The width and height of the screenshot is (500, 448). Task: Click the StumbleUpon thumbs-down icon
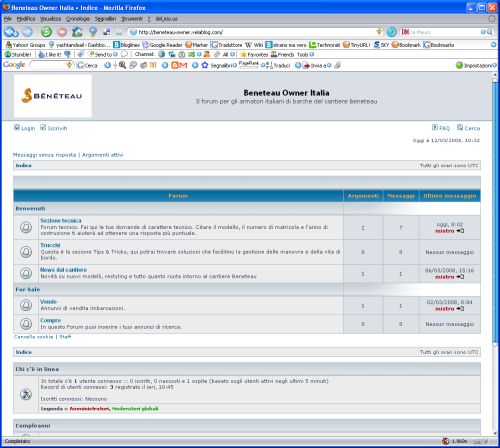tap(67, 54)
